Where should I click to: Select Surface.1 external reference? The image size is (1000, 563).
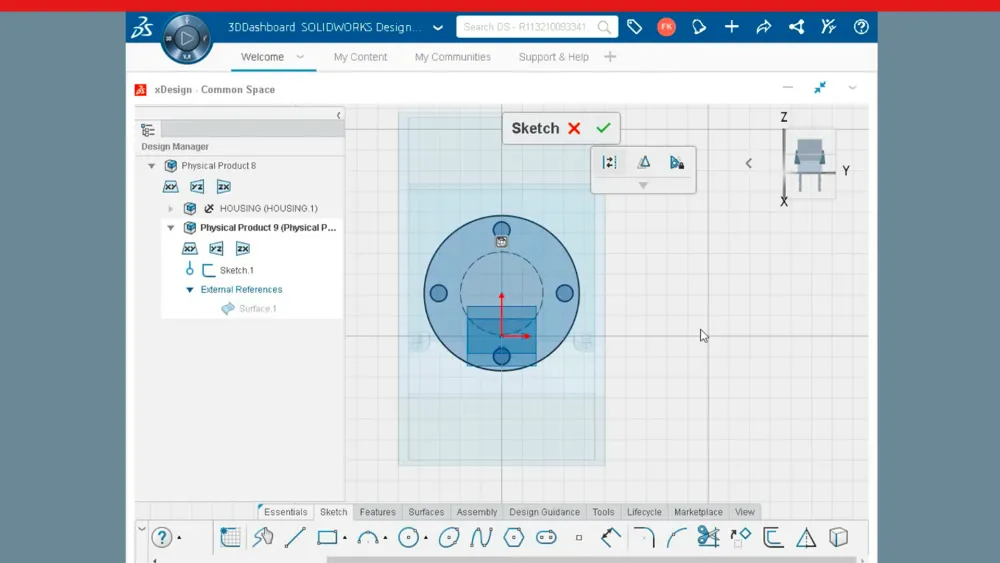pos(258,309)
